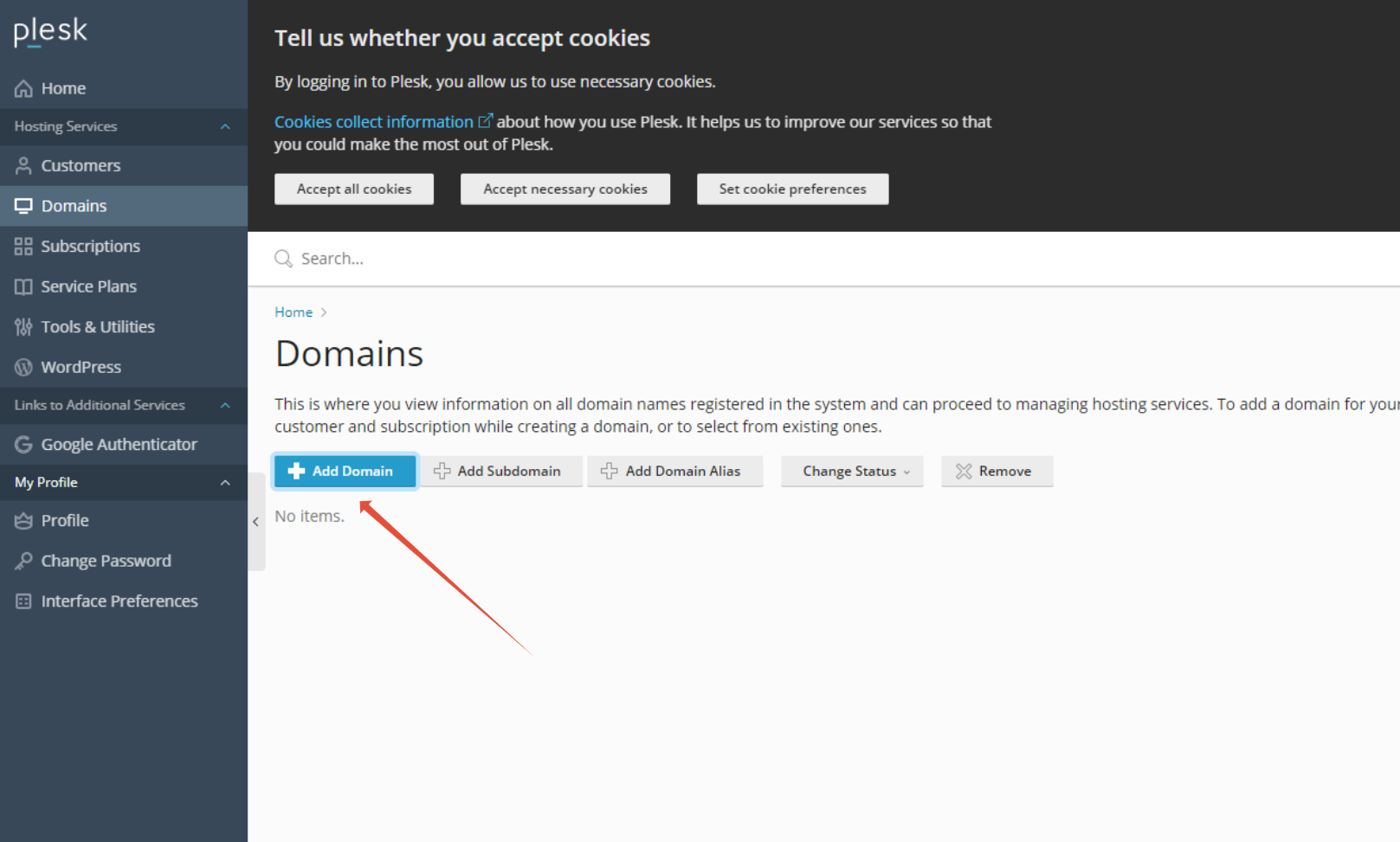The width and height of the screenshot is (1400, 842).
Task: Click the WordPress logo icon
Action: tap(23, 367)
